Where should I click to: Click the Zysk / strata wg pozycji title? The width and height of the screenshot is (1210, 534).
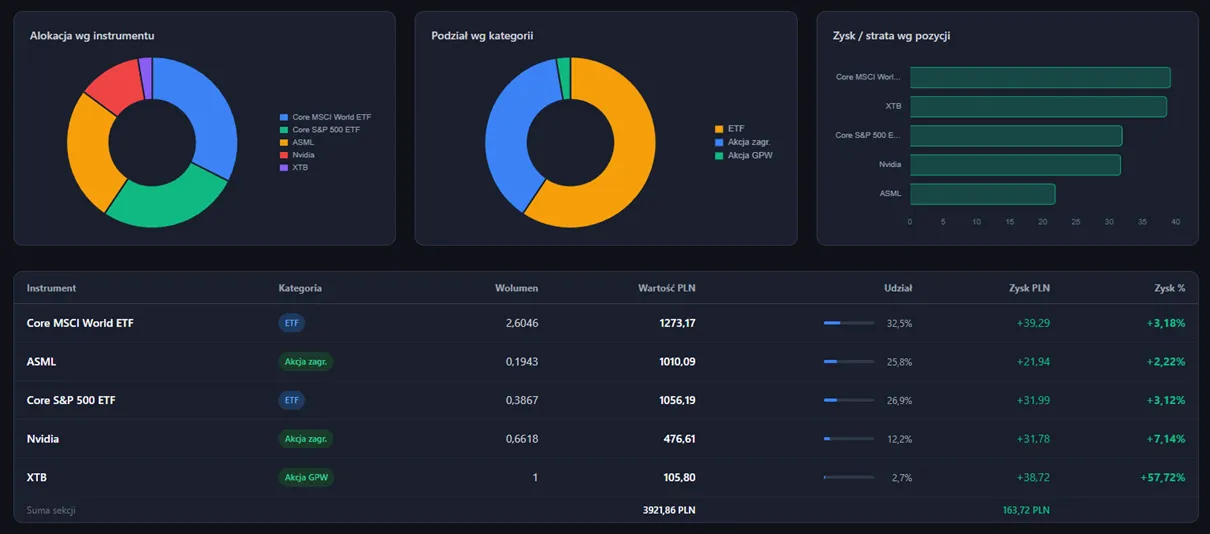[891, 36]
